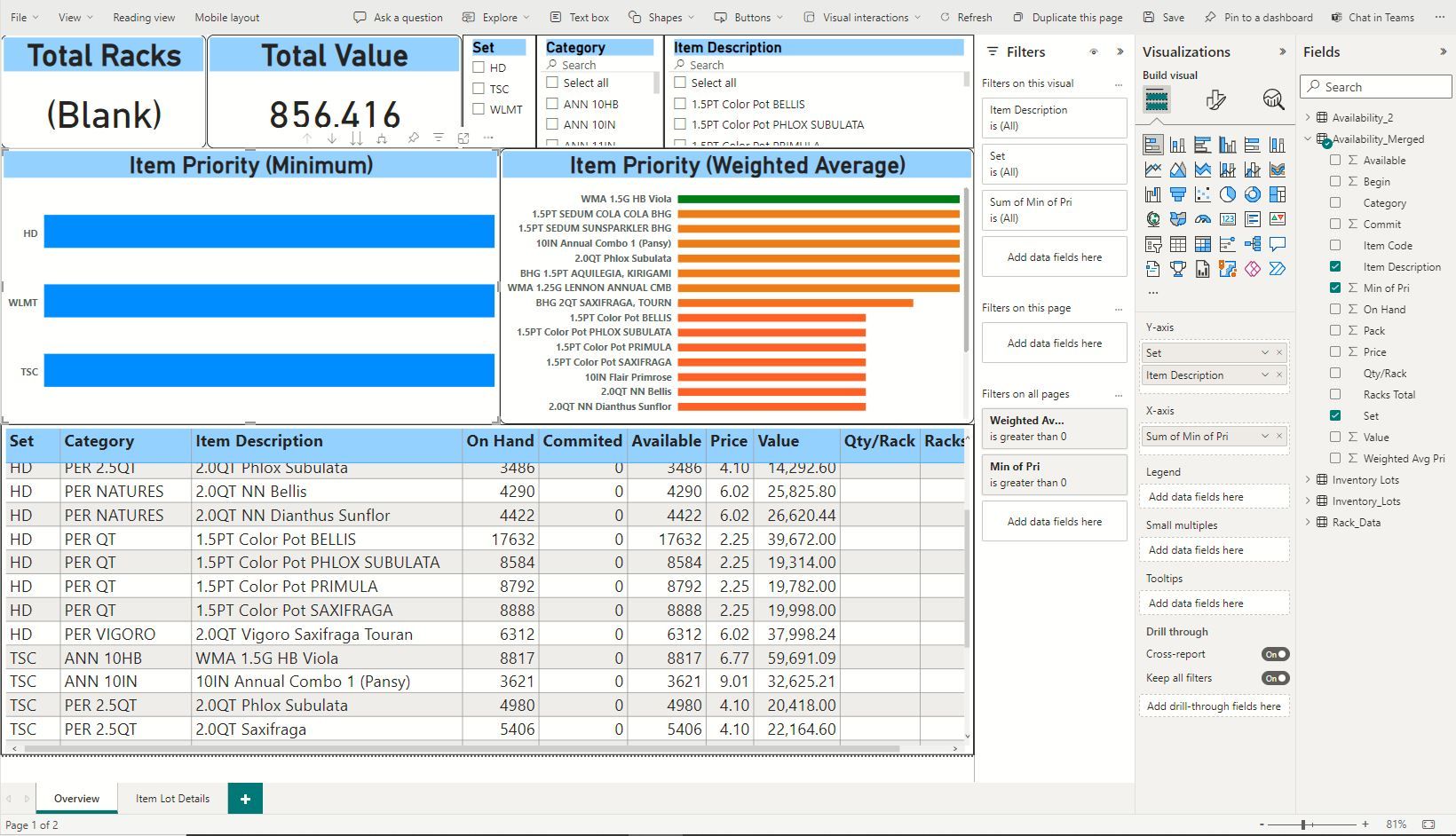
Task: Pick the funnel chart visualization icon
Action: coord(1178,193)
